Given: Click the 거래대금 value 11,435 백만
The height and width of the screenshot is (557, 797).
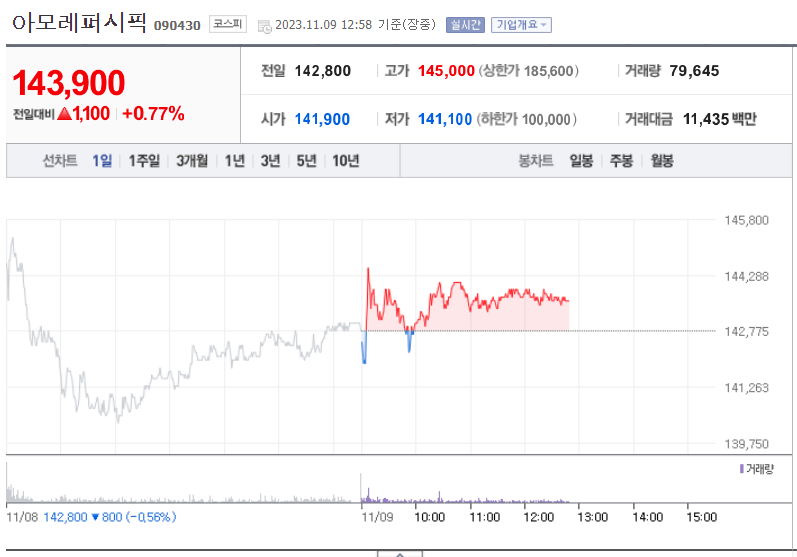Looking at the screenshot, I should [719, 119].
